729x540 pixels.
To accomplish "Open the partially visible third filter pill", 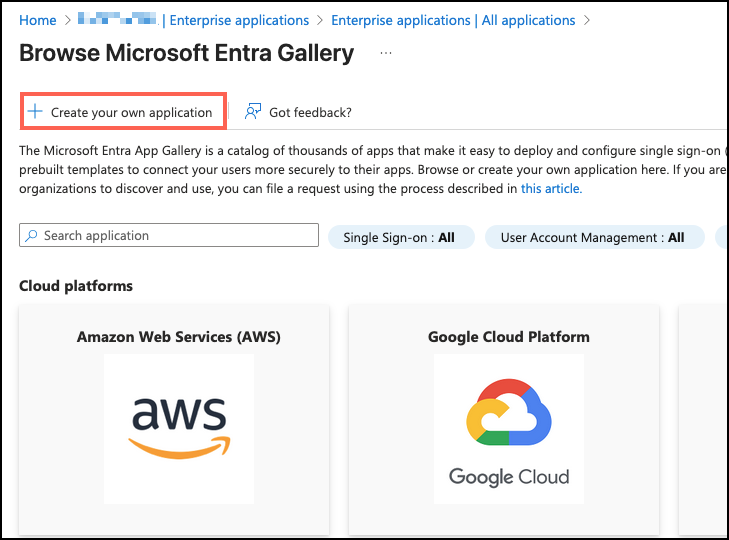I will [720, 237].
